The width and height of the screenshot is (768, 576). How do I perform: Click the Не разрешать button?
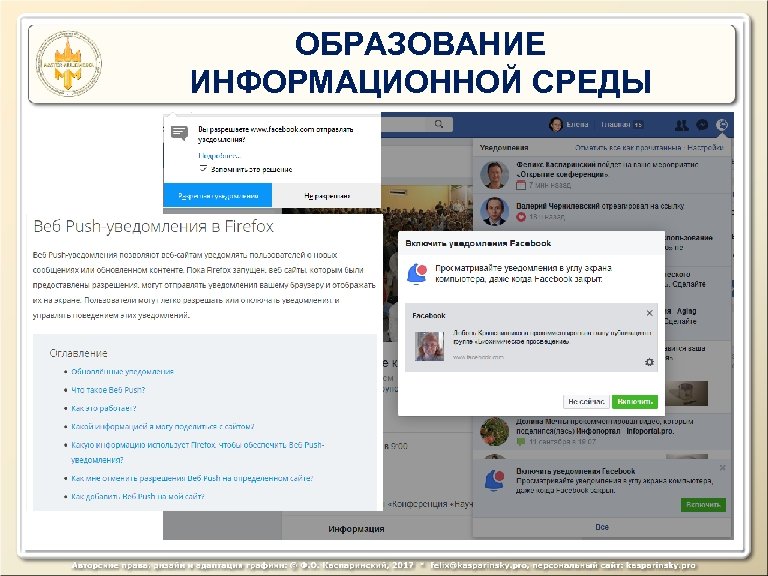tap(327, 195)
